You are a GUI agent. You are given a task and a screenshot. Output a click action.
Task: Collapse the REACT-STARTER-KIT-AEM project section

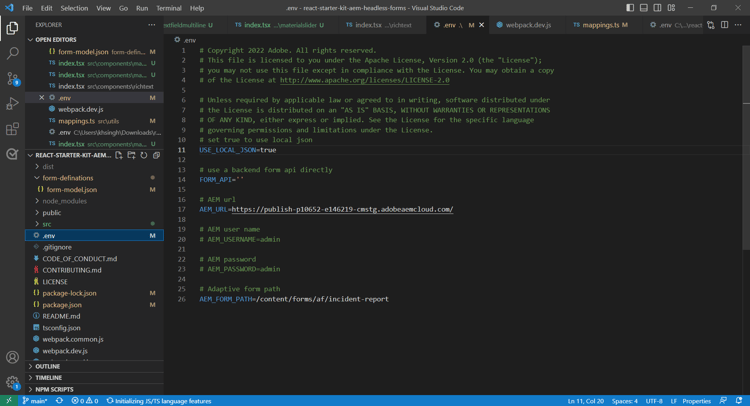pyautogui.click(x=69, y=155)
